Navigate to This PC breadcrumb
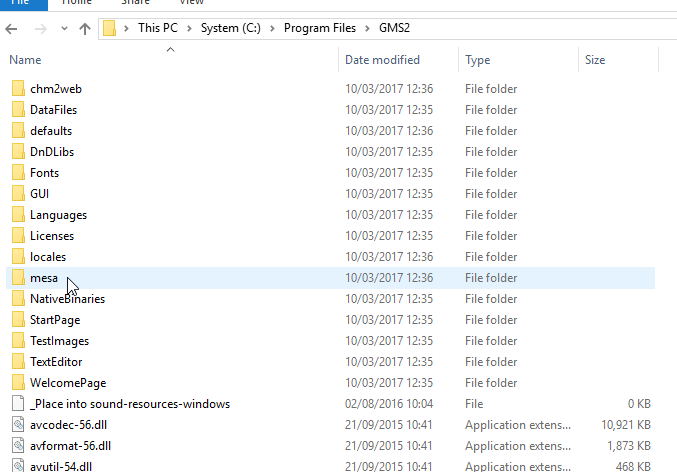This screenshot has width=677, height=472. pyautogui.click(x=158, y=28)
